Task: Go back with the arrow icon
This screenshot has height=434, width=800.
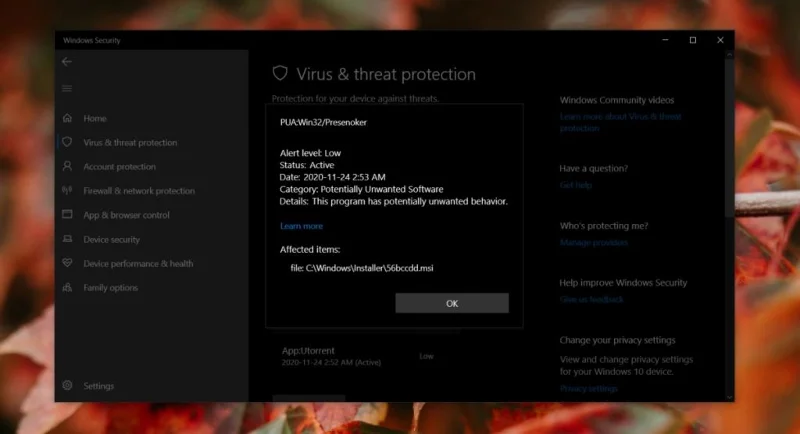Action: (x=67, y=62)
